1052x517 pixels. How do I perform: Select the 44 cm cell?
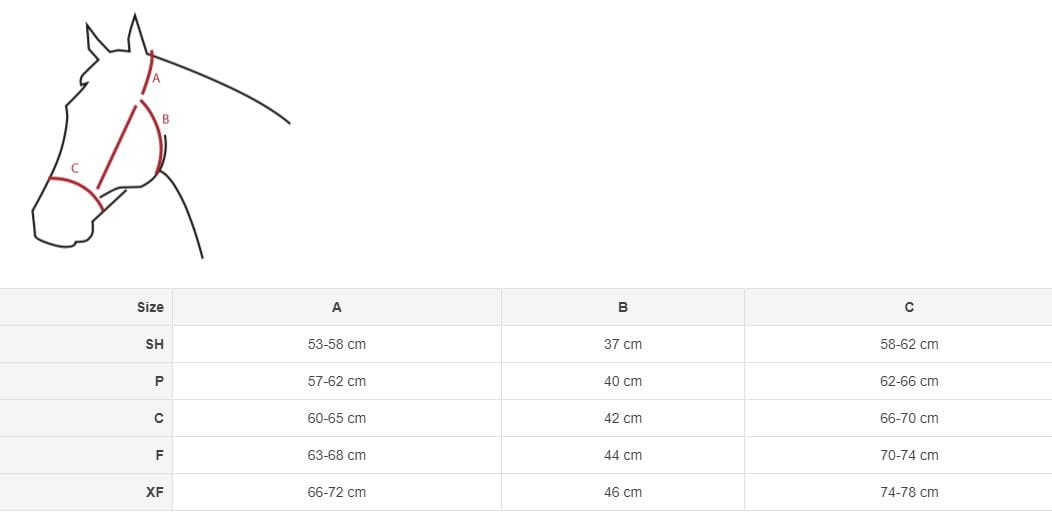click(623, 455)
